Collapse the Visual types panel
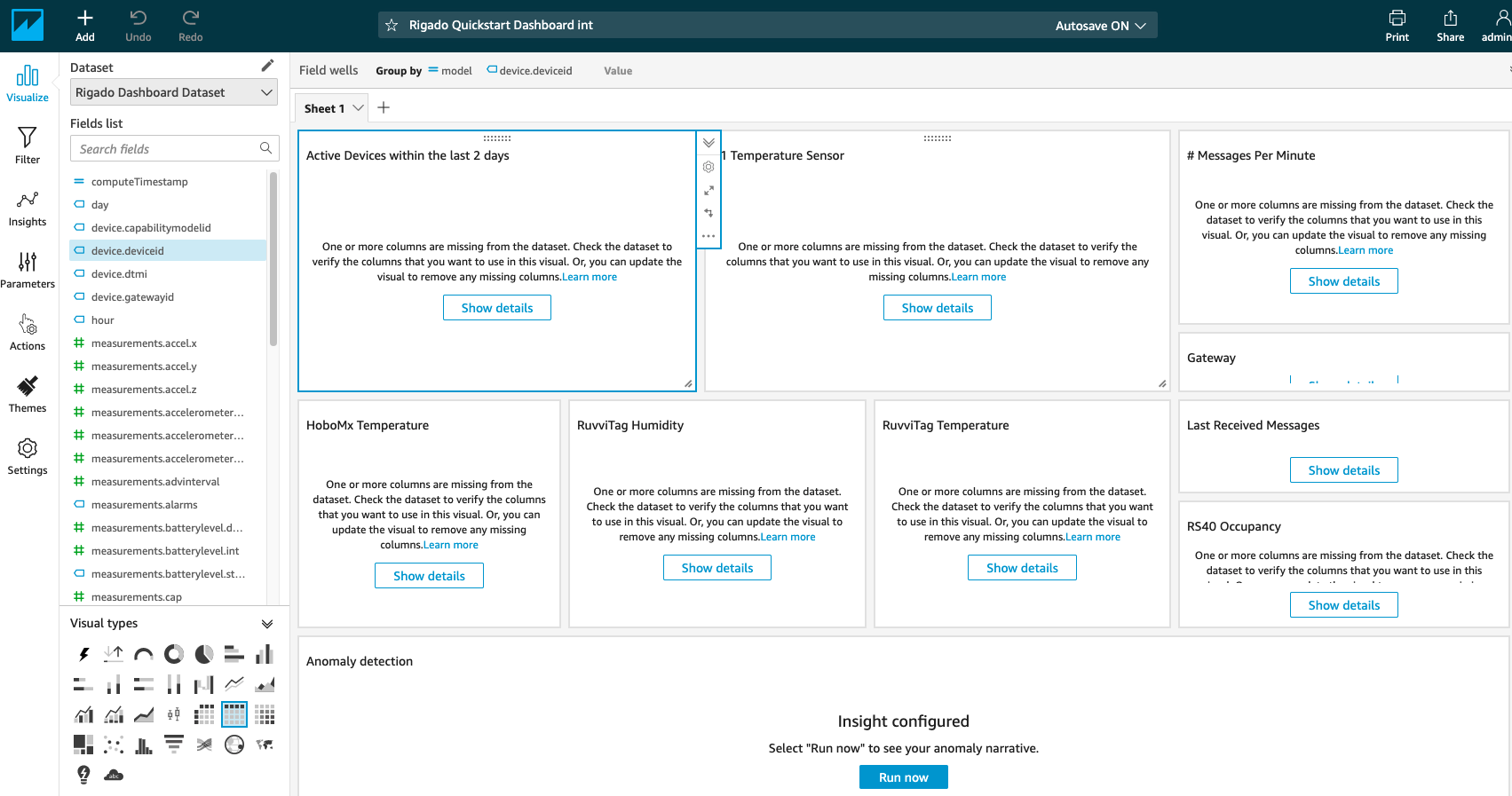 [x=267, y=624]
